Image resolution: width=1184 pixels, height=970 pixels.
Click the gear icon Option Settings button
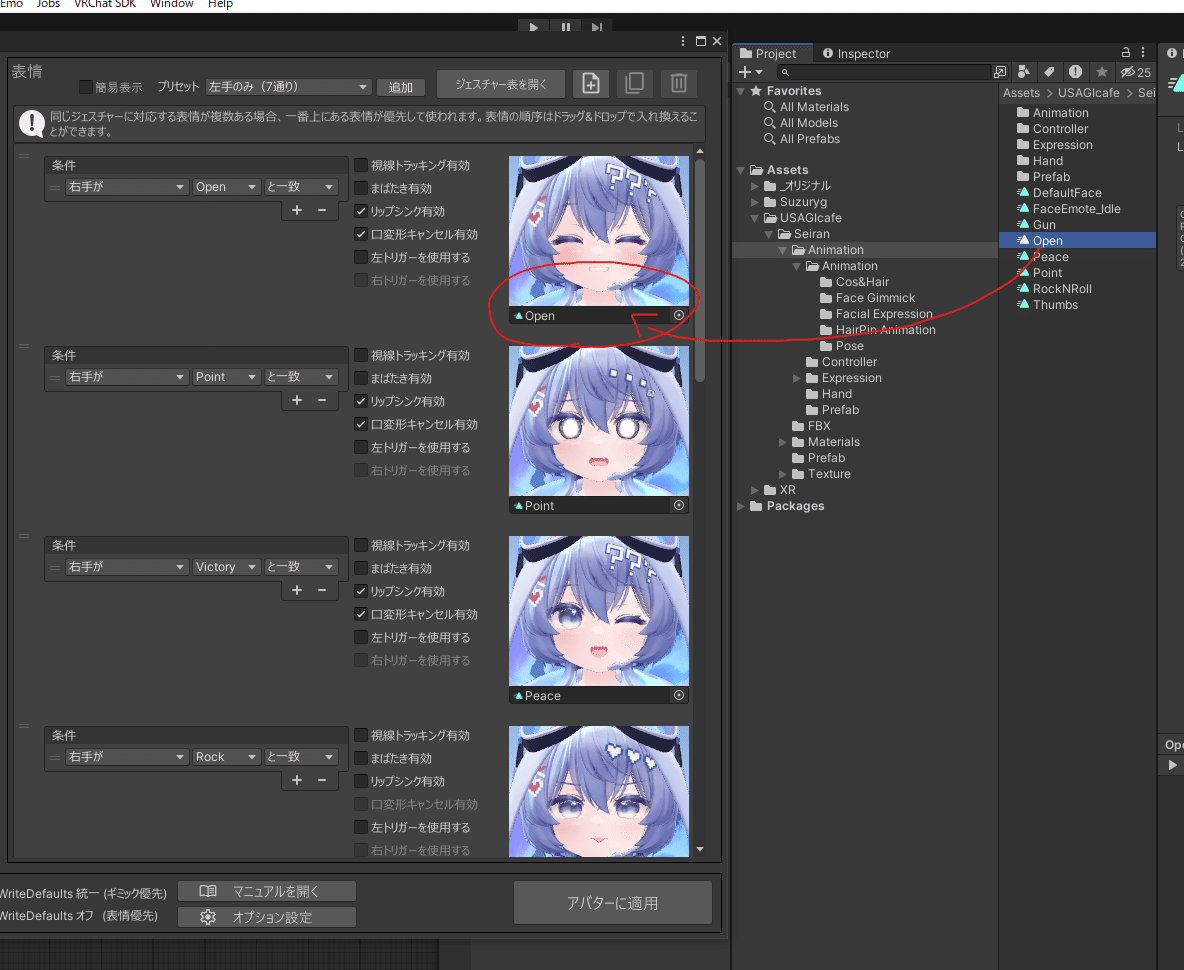tap(267, 916)
